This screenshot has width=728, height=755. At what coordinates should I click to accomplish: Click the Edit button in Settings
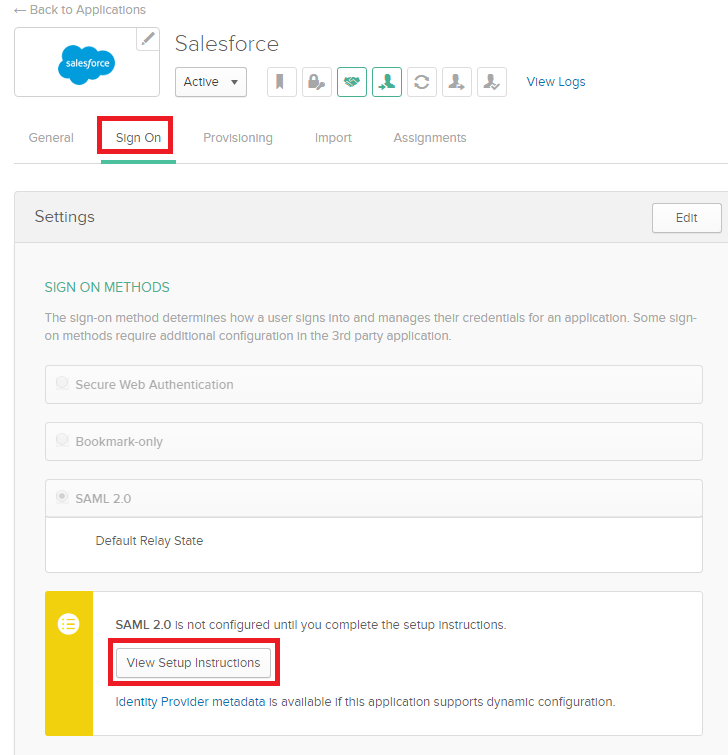coord(686,218)
